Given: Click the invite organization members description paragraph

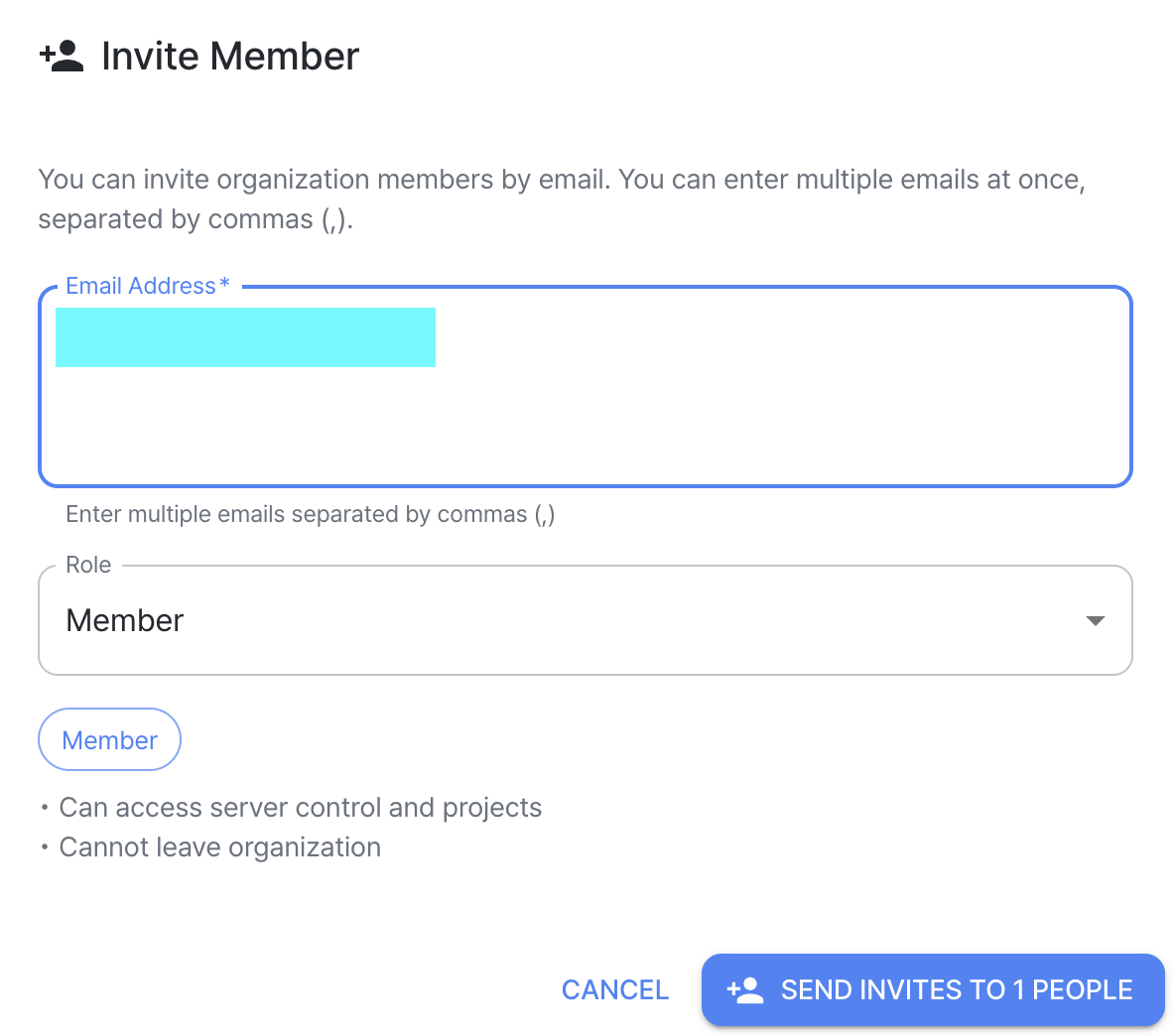Looking at the screenshot, I should (x=561, y=198).
